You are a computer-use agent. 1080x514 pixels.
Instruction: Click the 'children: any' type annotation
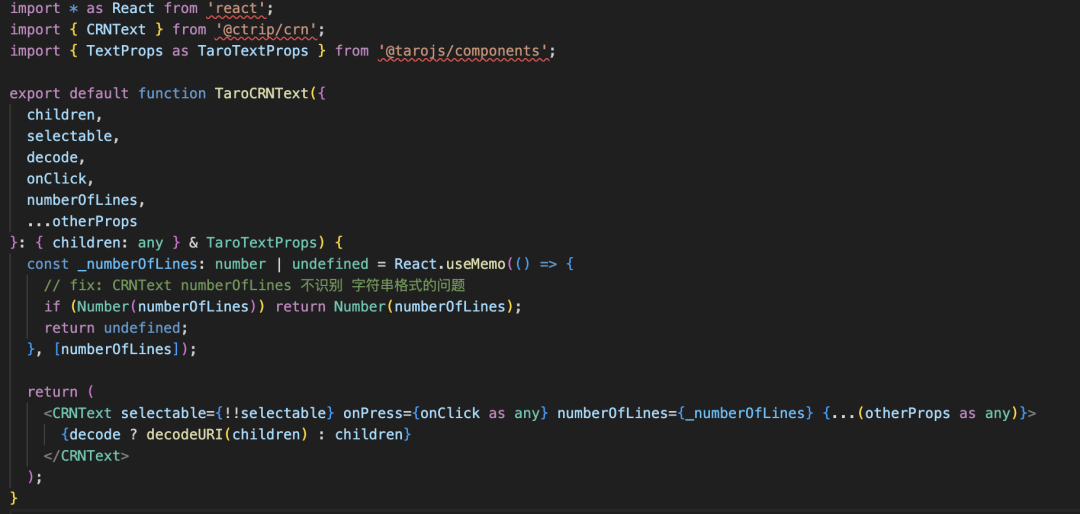click(x=107, y=243)
